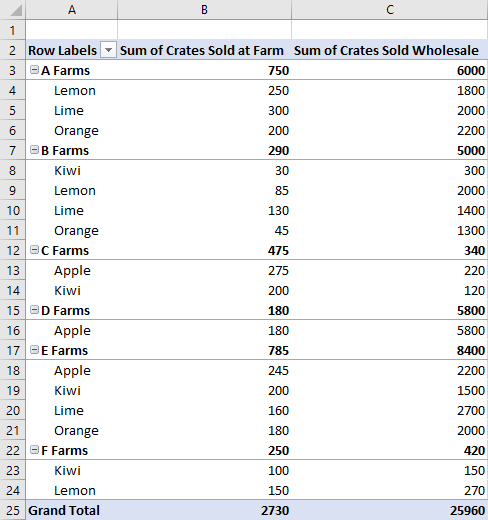Select the Orange cell under B Farms
Image resolution: width=488 pixels, height=520 pixels.
pos(72,230)
